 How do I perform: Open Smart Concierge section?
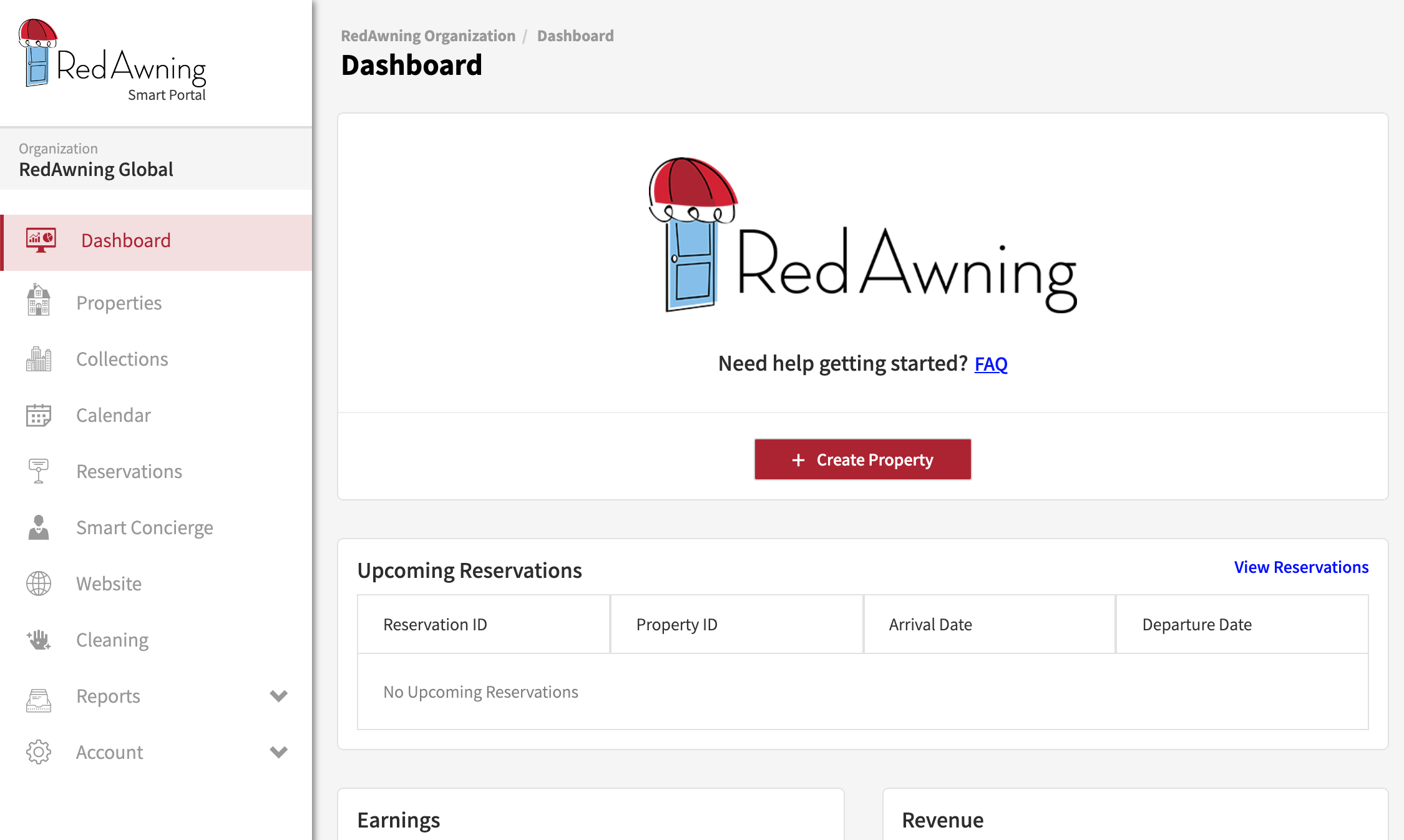[156, 527]
